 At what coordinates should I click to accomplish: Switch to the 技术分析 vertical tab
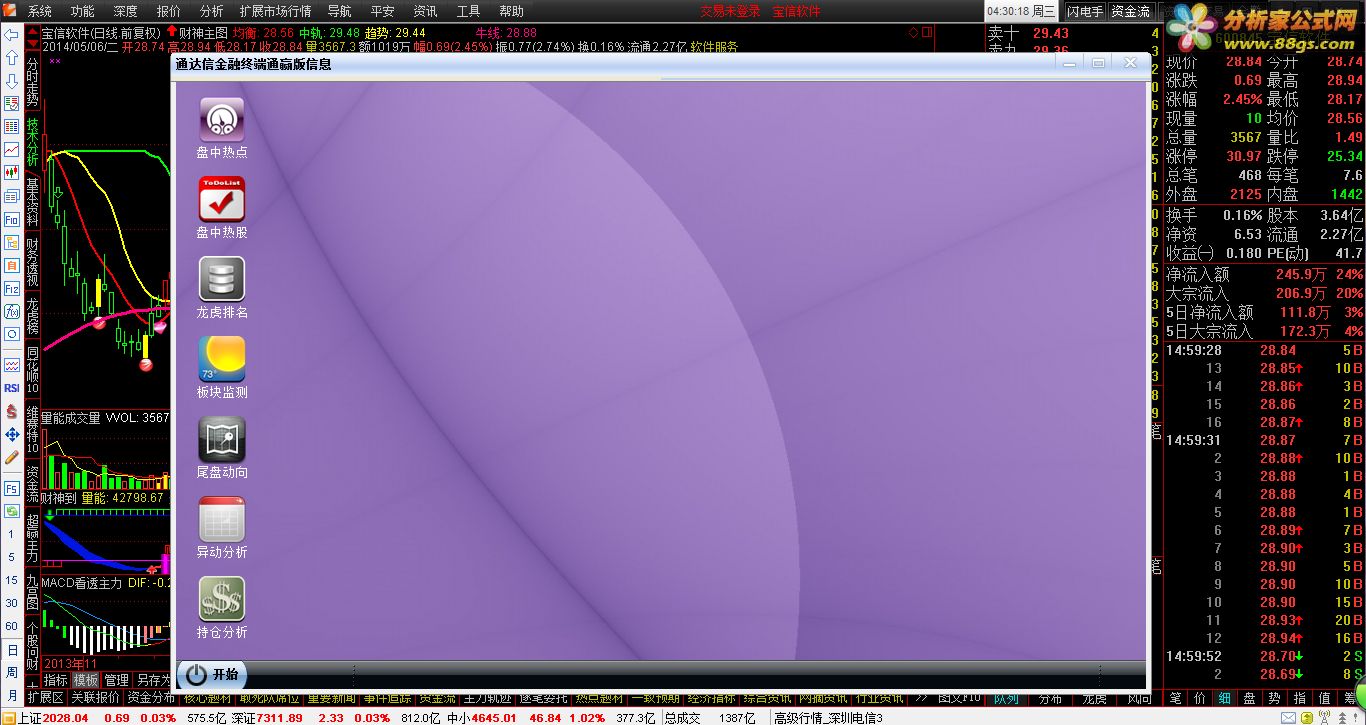tap(32, 142)
